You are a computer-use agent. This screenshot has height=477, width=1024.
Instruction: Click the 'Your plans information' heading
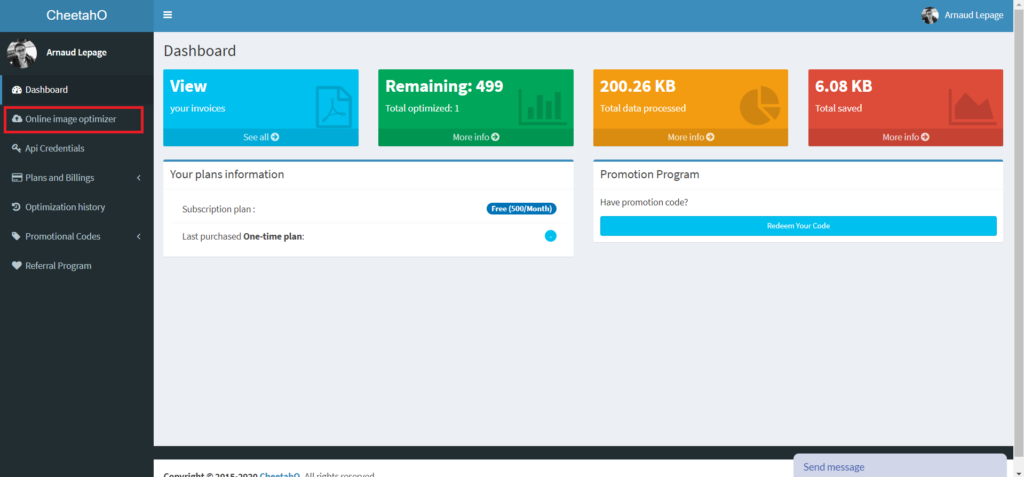pyautogui.click(x=227, y=174)
